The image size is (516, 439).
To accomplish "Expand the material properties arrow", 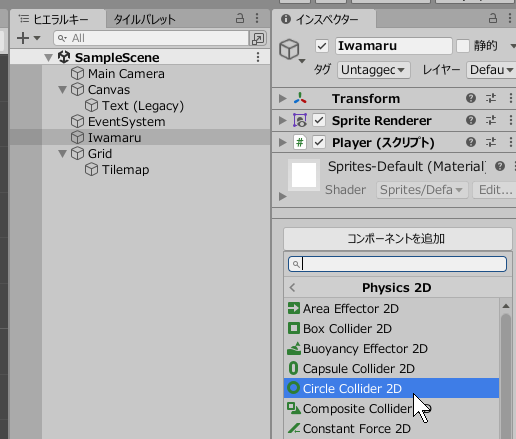I will (283, 197).
